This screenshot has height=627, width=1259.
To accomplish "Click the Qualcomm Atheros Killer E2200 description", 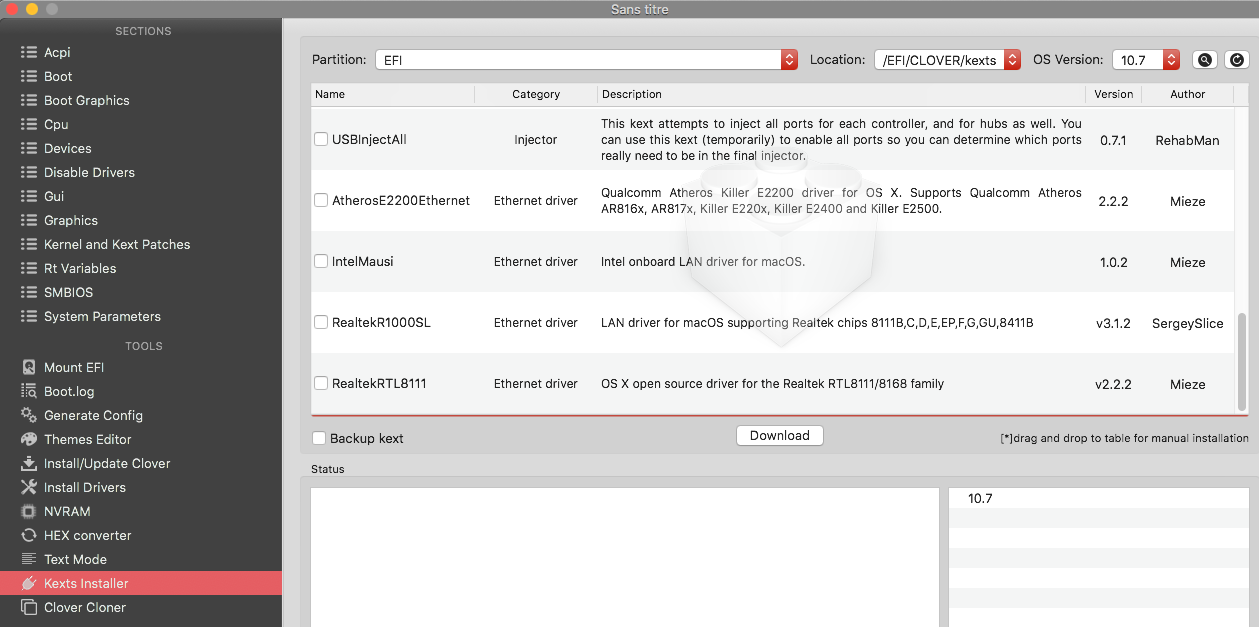I will [x=841, y=201].
